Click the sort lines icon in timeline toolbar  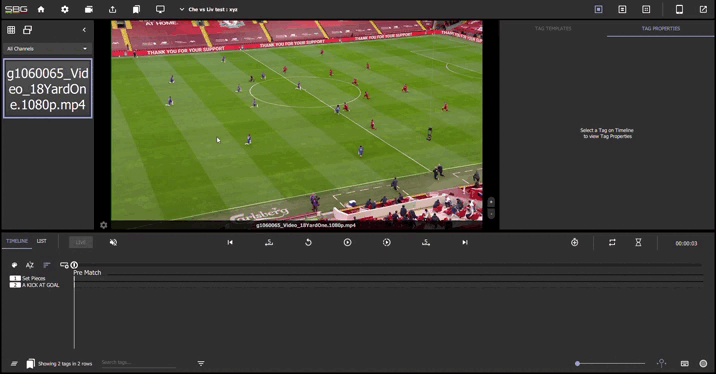(x=47, y=265)
